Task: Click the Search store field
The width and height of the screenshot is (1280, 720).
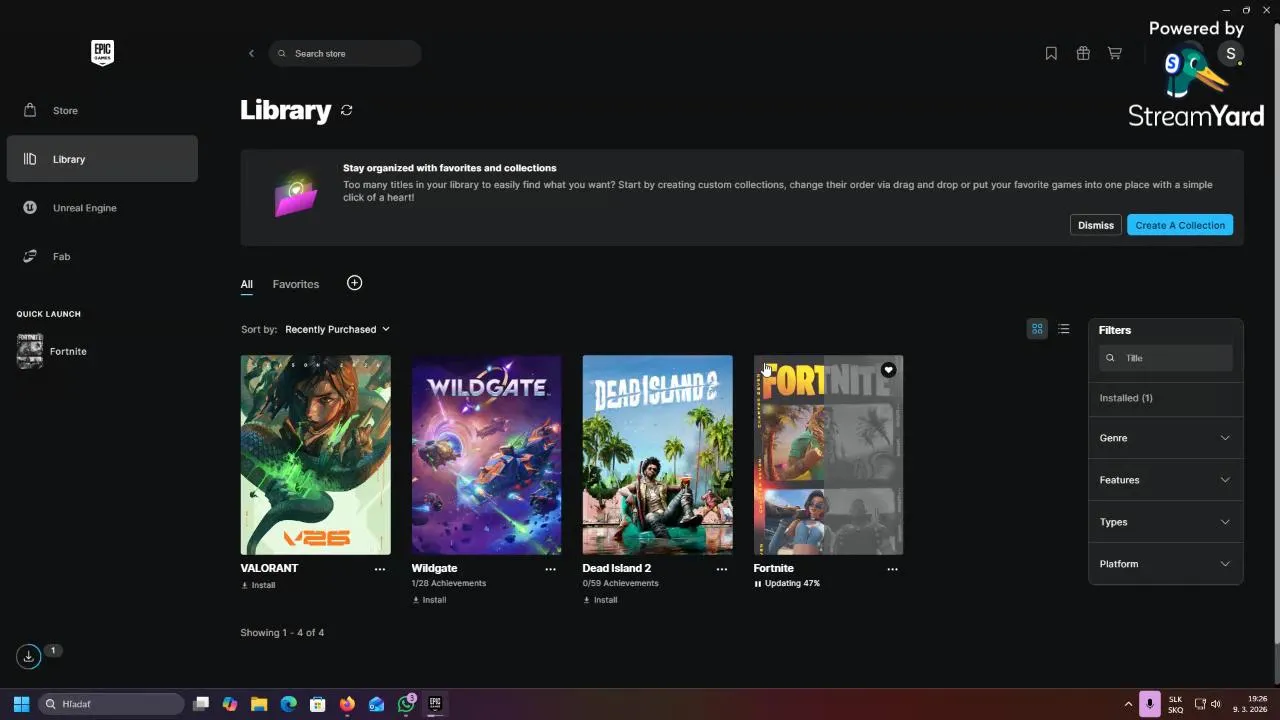Action: pos(345,53)
